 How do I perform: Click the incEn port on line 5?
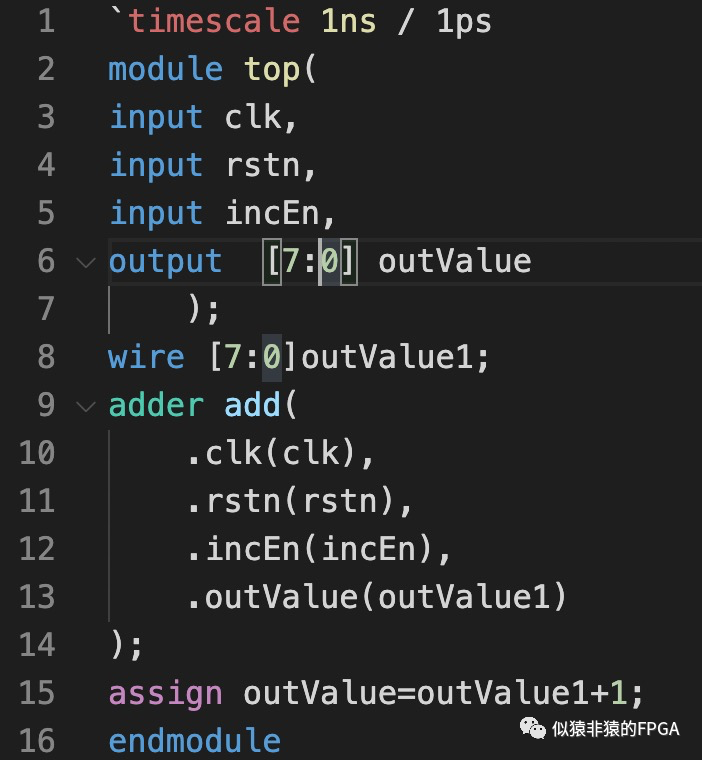(272, 213)
